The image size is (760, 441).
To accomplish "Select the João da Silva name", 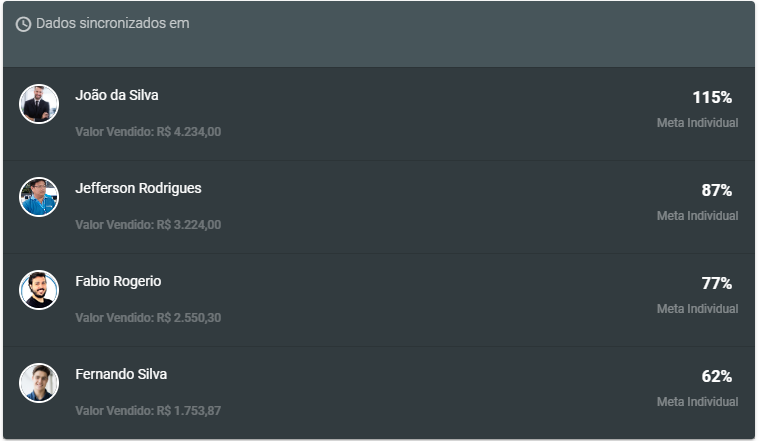I will click(x=117, y=95).
